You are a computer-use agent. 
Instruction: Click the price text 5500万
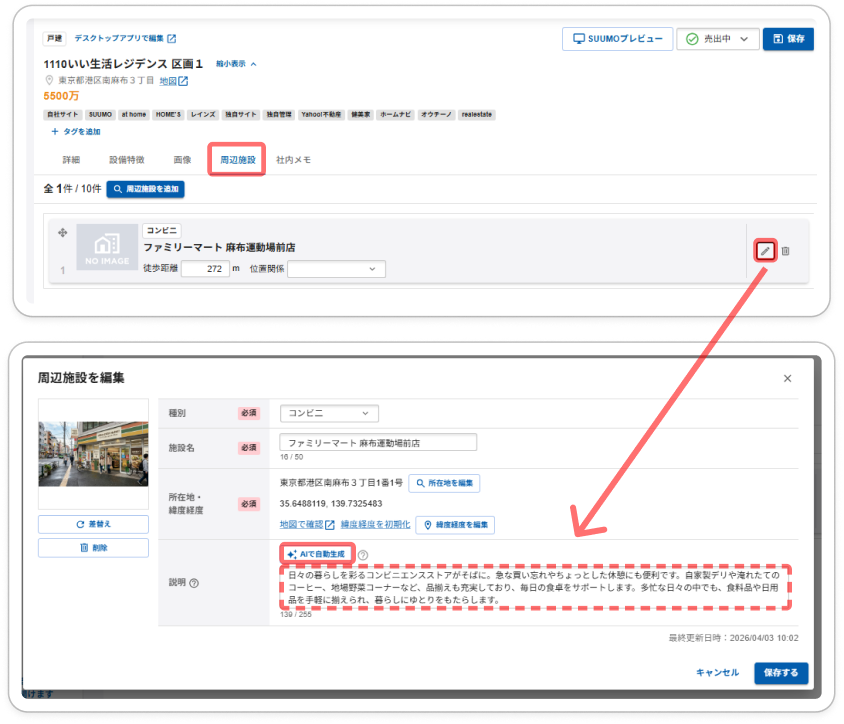(61, 96)
